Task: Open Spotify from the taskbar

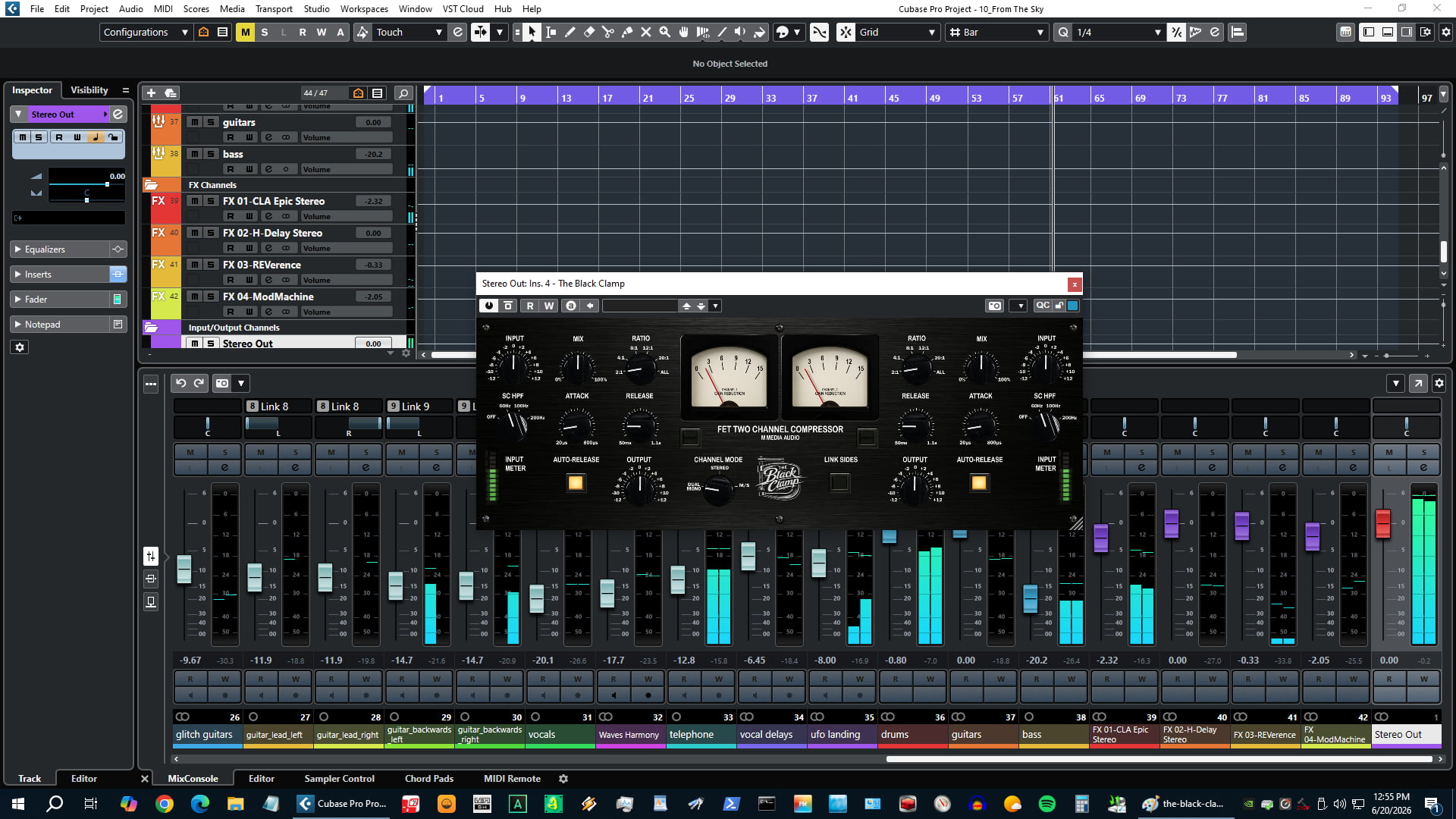Action: (x=1046, y=804)
